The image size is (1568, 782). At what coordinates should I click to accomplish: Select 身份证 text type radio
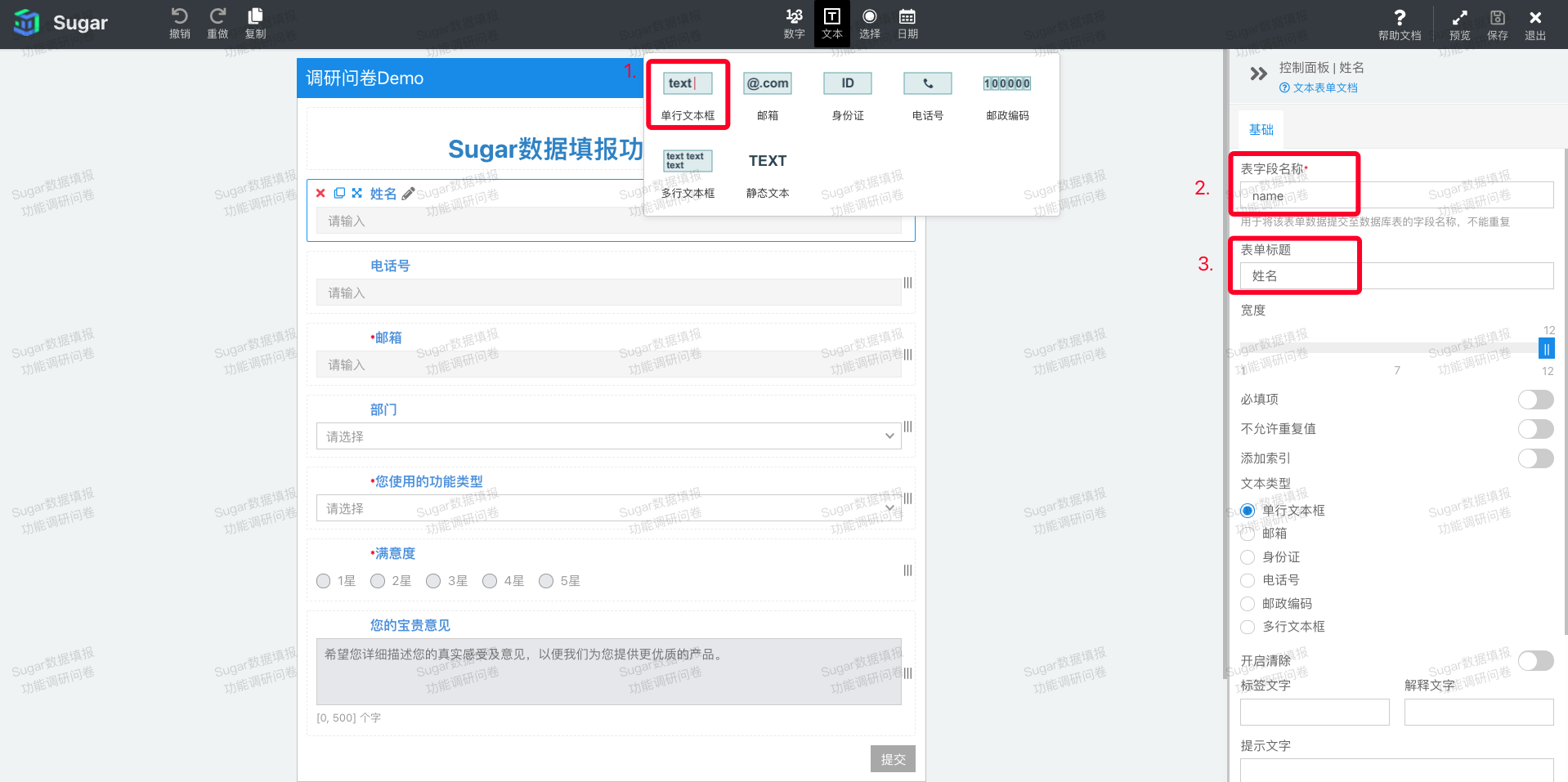click(1248, 557)
